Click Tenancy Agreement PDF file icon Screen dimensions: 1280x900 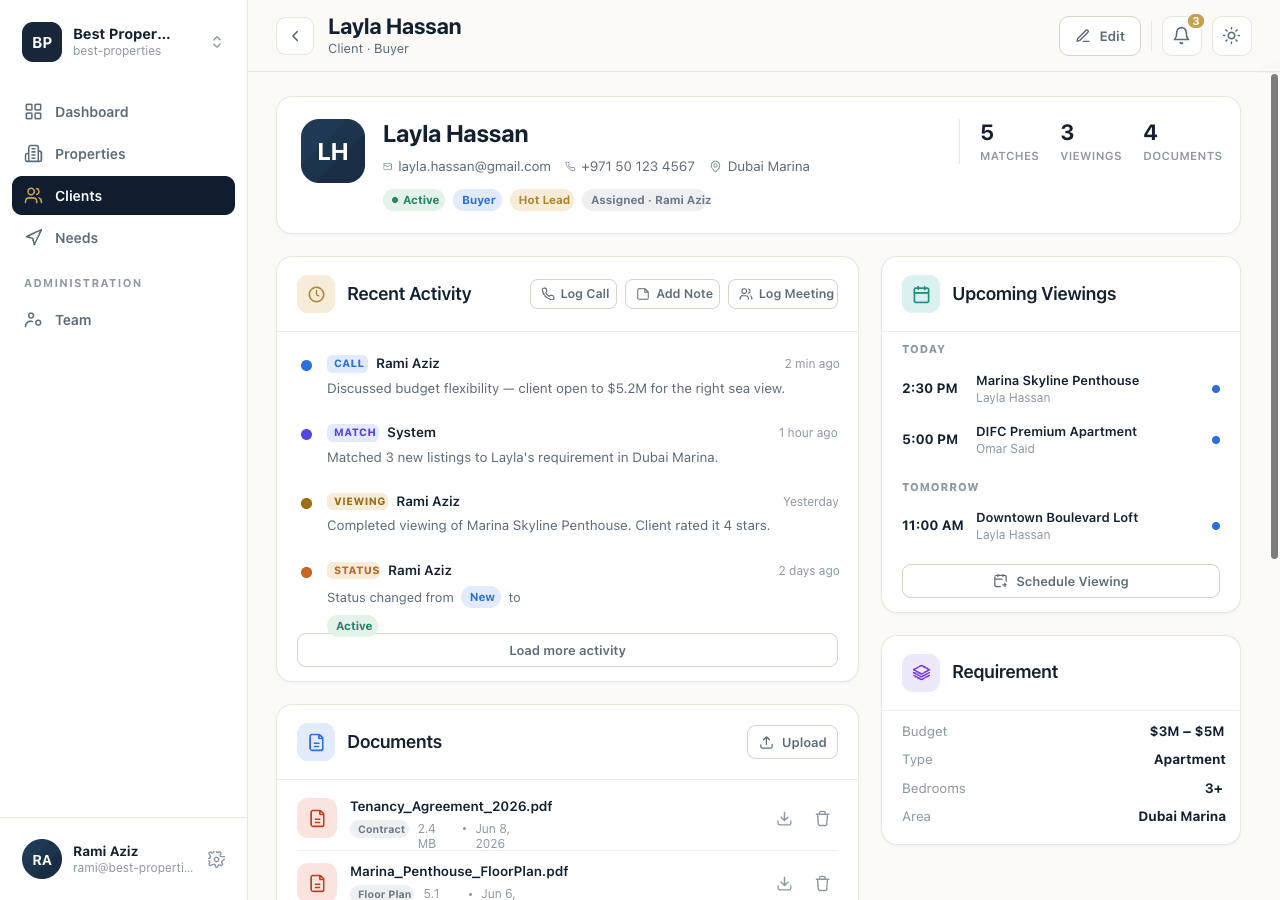click(x=317, y=818)
